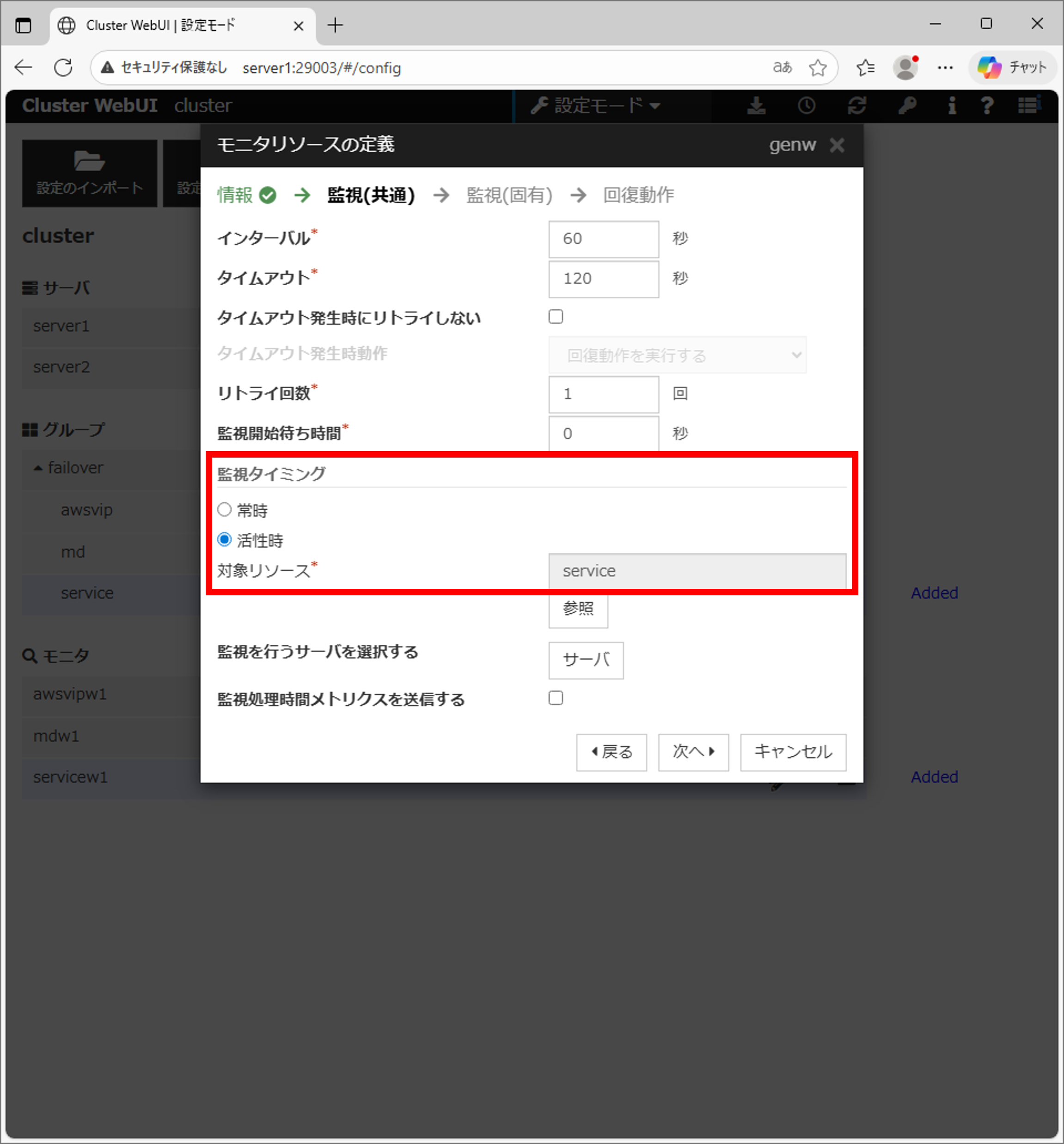Click the clock history icon in header
The width and height of the screenshot is (1064, 1144).
click(x=806, y=106)
